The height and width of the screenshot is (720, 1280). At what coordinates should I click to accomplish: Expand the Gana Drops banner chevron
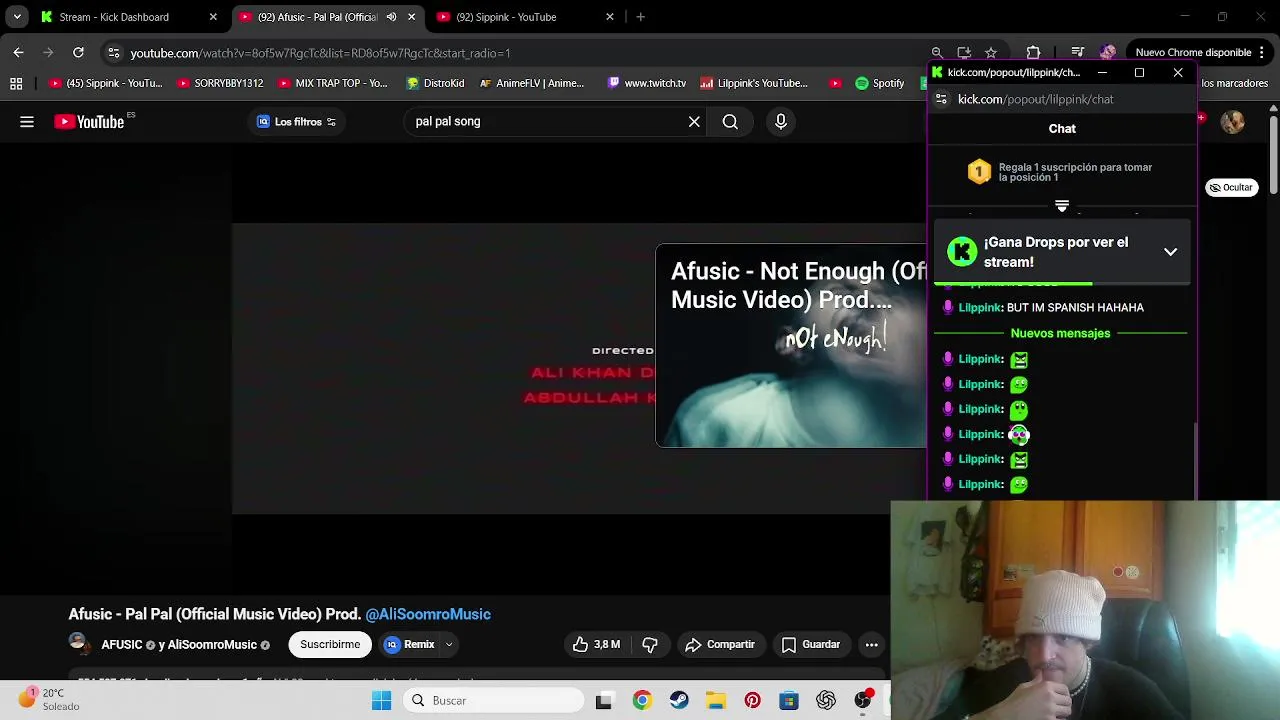click(x=1170, y=252)
